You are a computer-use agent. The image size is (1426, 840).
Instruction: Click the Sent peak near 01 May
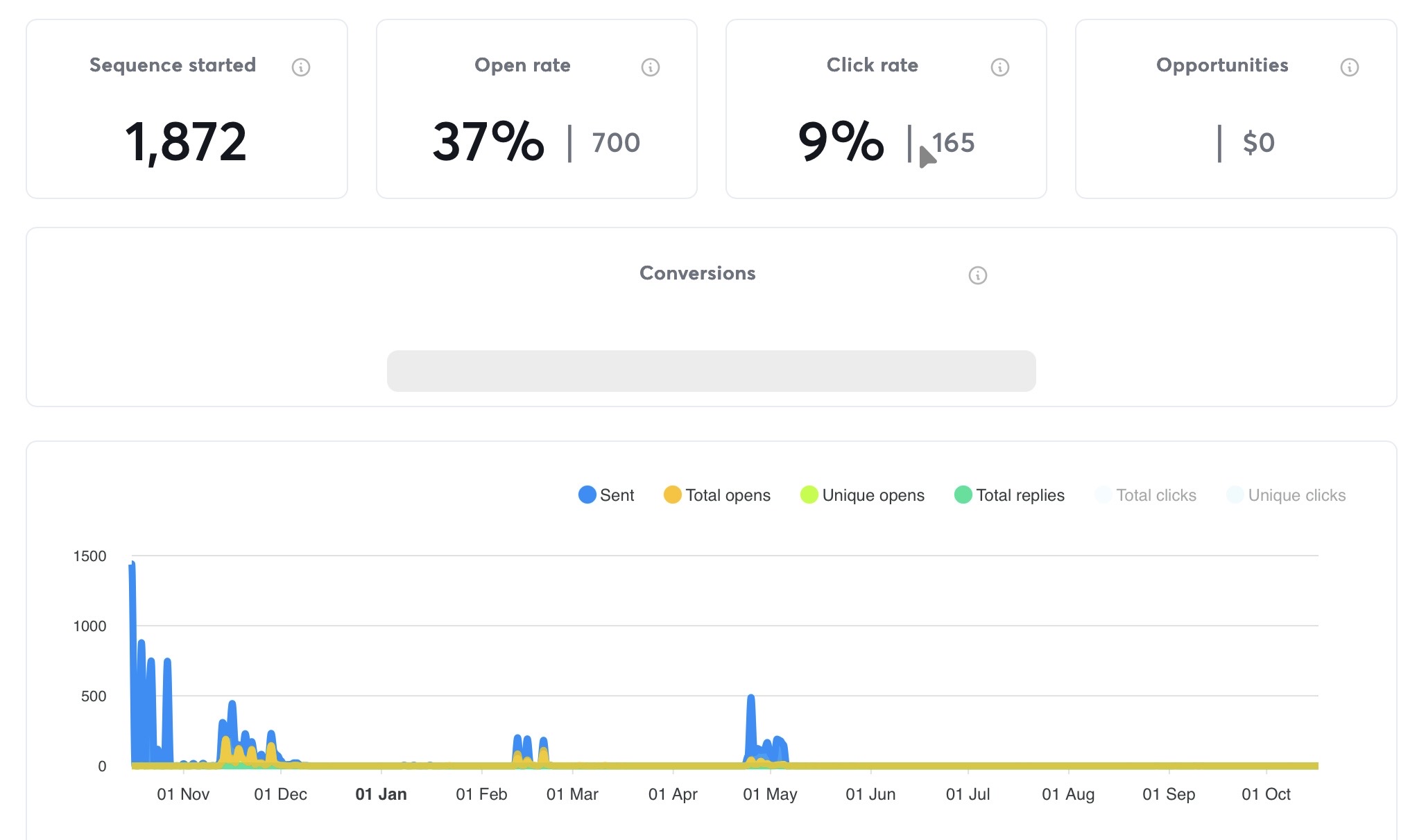[750, 708]
